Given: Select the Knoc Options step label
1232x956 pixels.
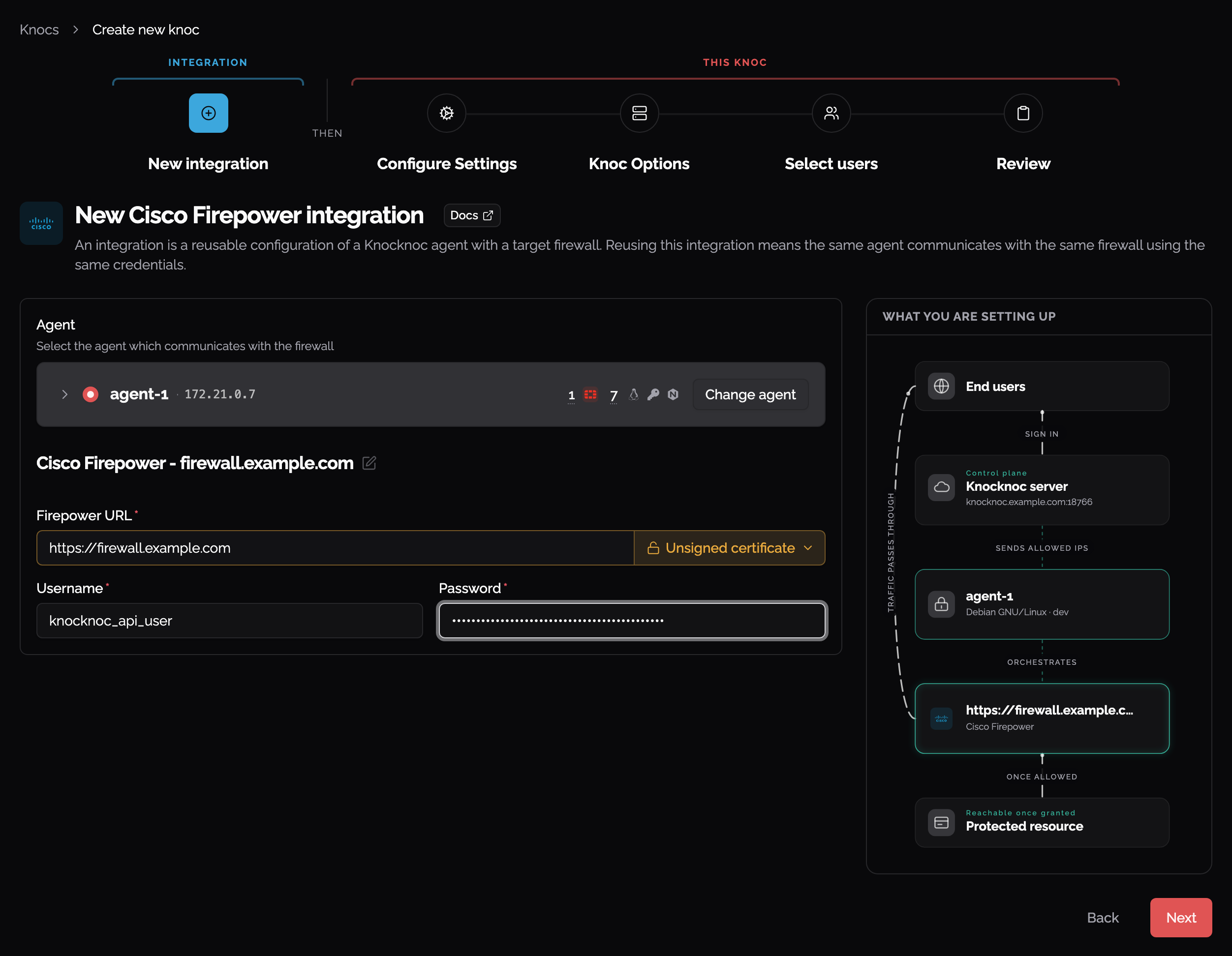Looking at the screenshot, I should pyautogui.click(x=639, y=163).
